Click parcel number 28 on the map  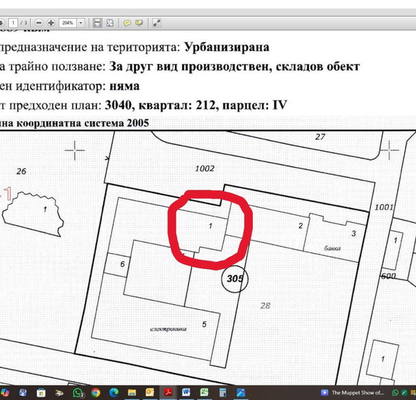pos(265,305)
